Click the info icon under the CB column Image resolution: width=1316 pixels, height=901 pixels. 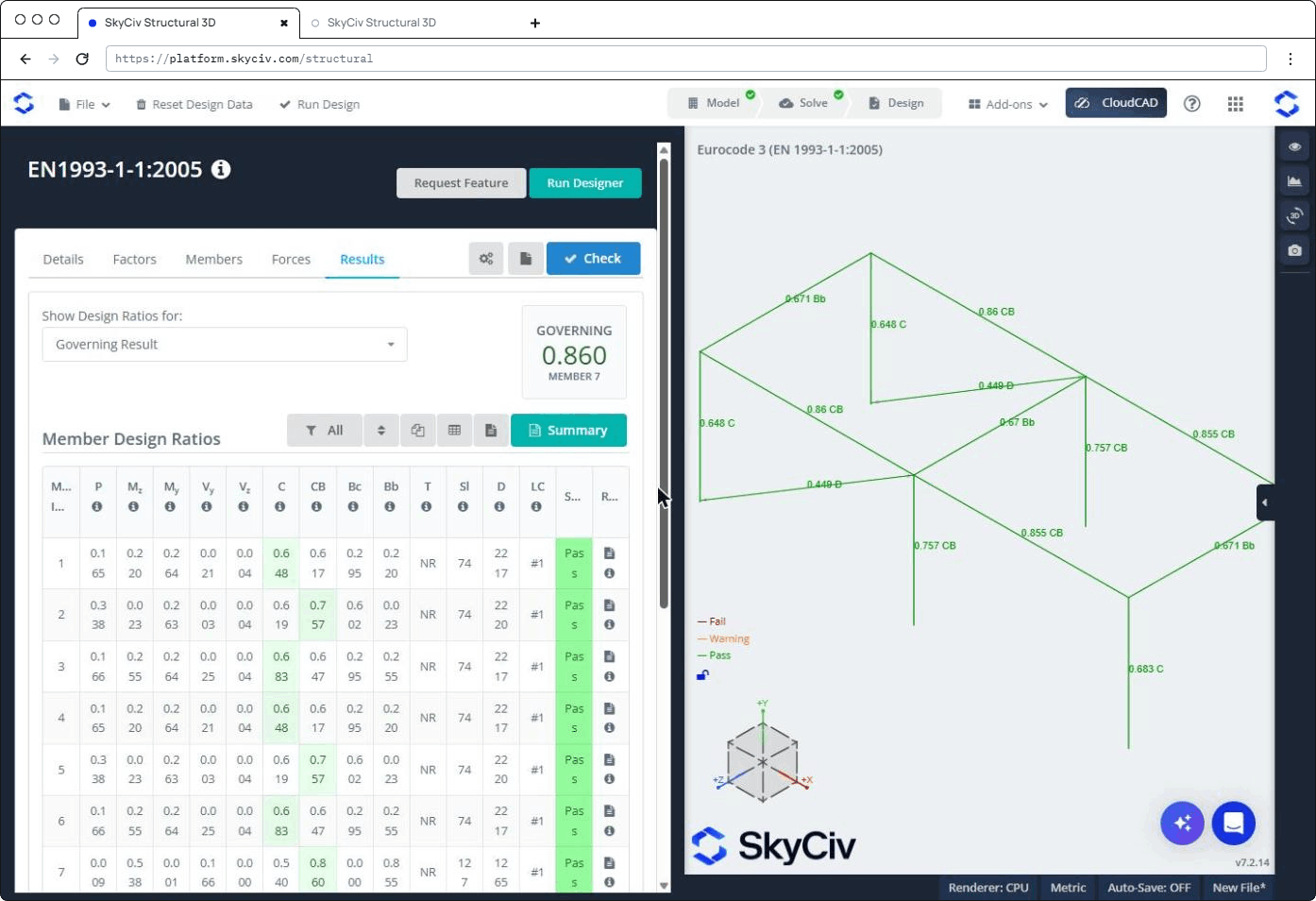[x=317, y=507]
